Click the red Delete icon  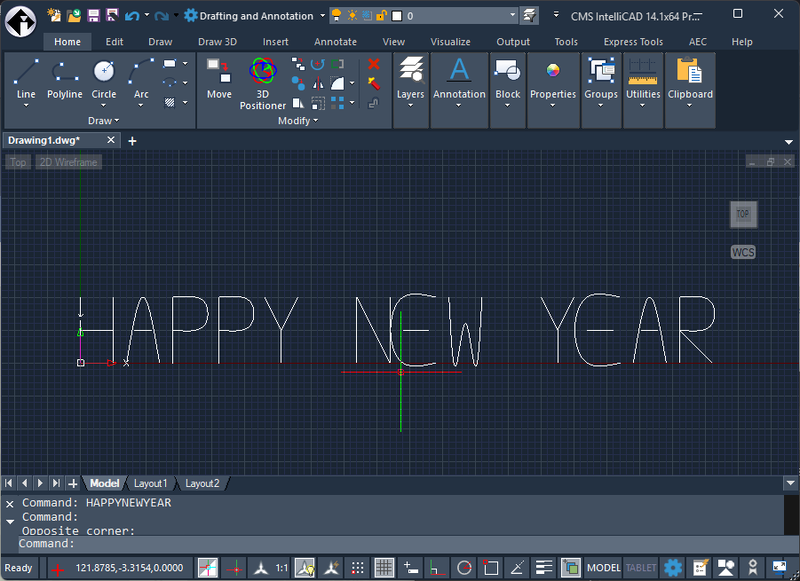[374, 65]
